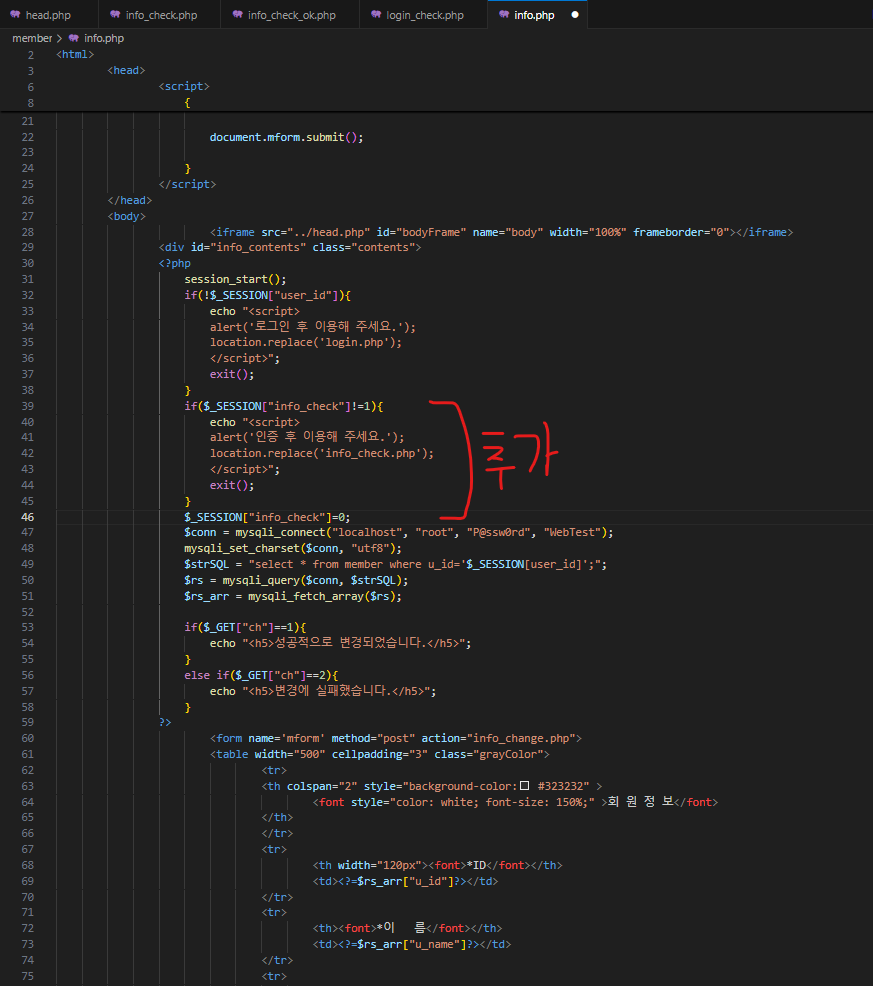Click sticky header line <script>

(x=184, y=86)
